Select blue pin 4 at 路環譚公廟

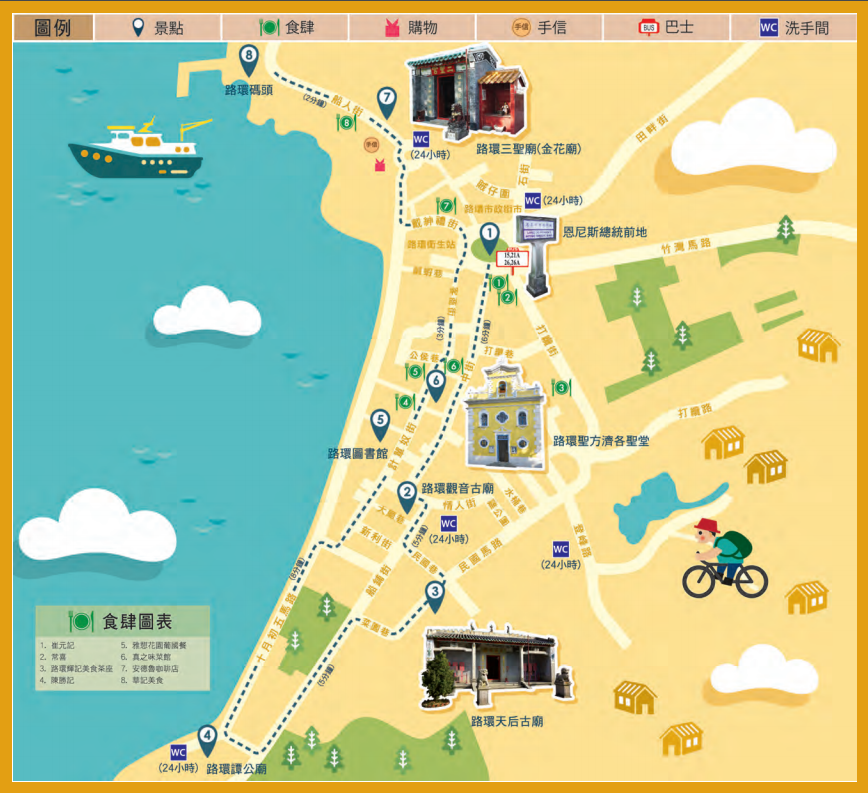coord(207,738)
